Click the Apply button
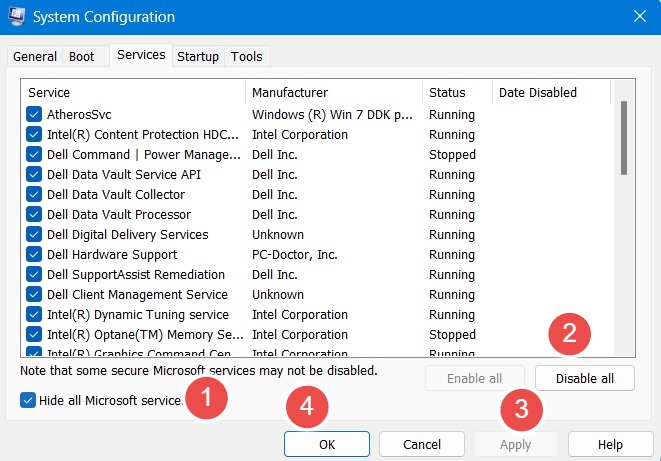The image size is (661, 461). [516, 444]
